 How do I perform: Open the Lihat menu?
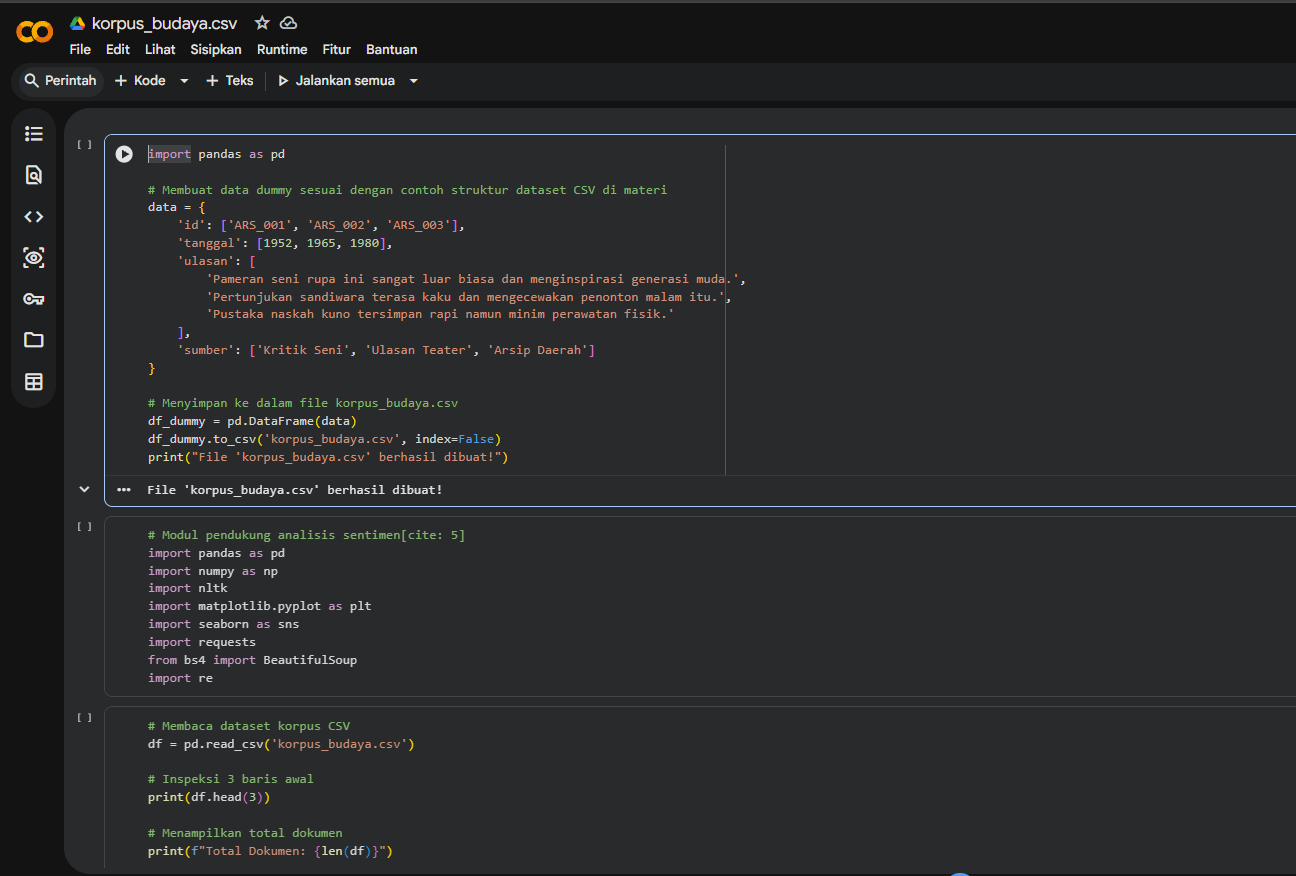click(160, 49)
